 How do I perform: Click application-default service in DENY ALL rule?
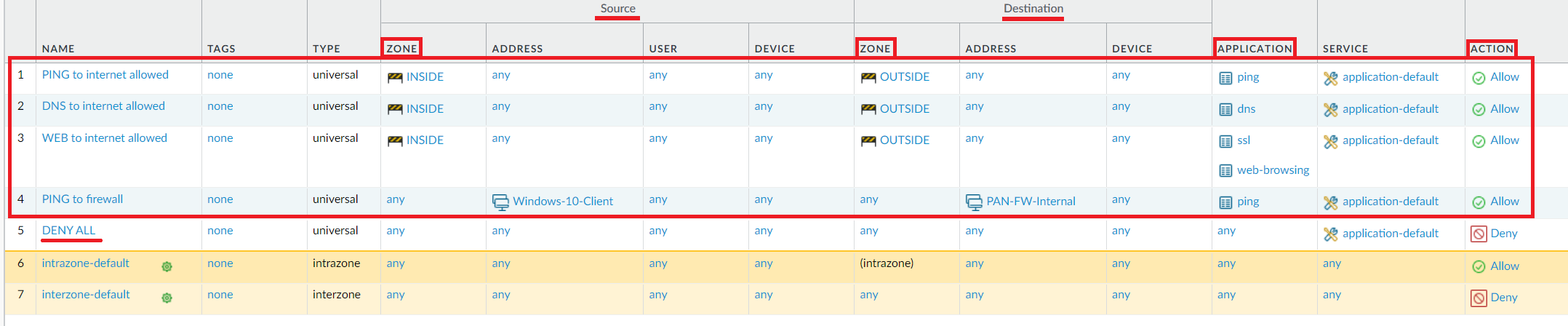(x=1391, y=234)
